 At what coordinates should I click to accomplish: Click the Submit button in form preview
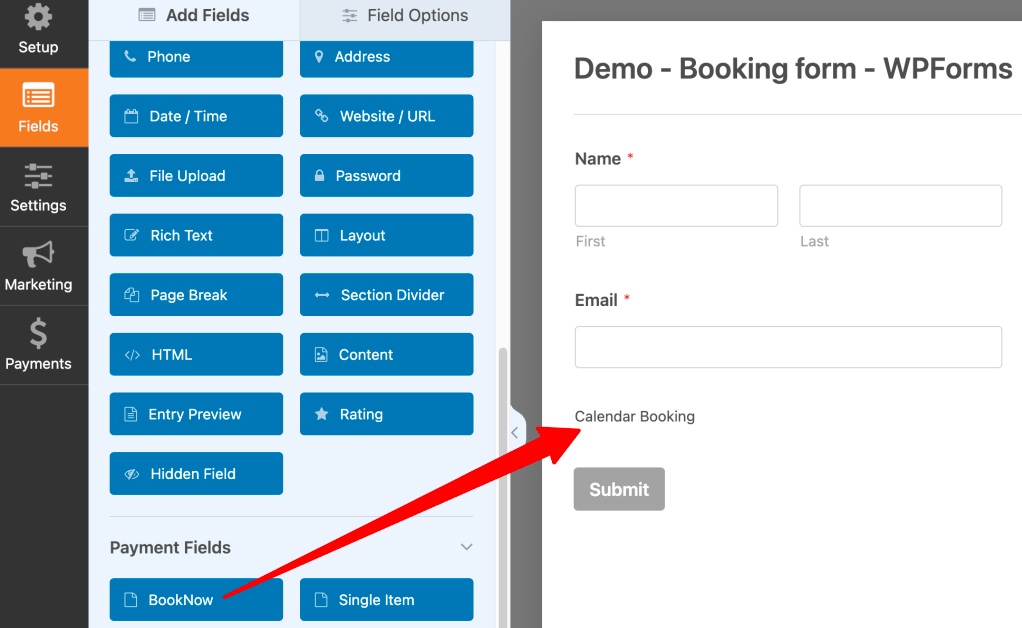coord(619,489)
